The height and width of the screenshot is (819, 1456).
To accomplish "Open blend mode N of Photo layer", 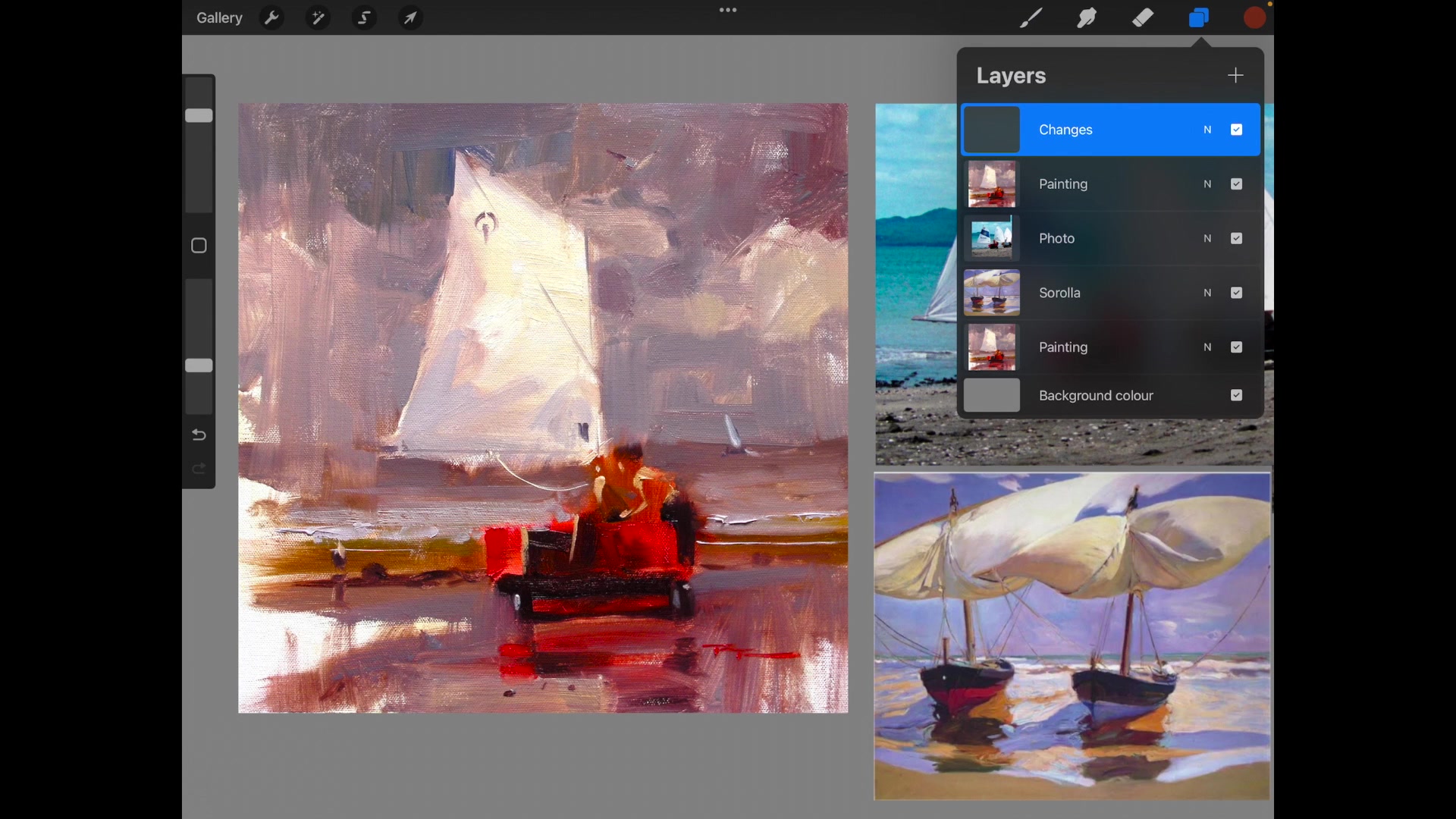I will coord(1207,238).
